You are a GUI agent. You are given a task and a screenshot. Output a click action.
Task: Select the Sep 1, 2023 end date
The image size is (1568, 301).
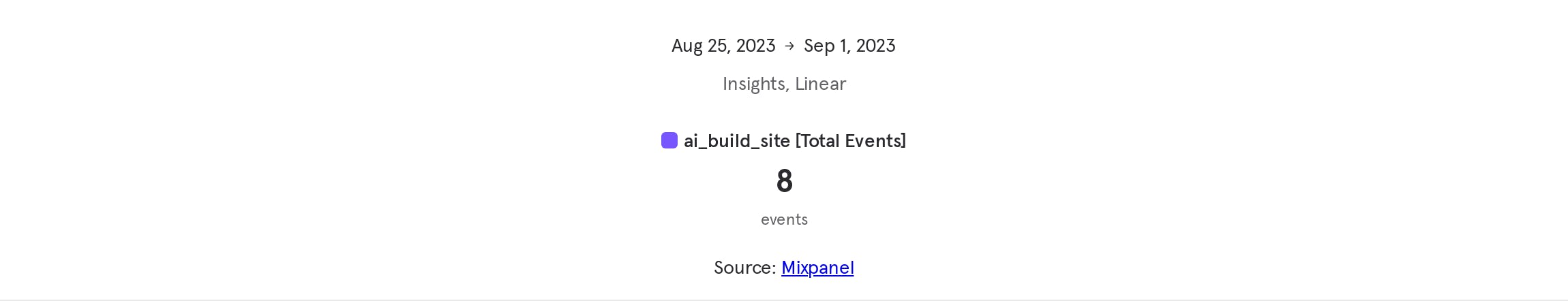pyautogui.click(x=849, y=46)
